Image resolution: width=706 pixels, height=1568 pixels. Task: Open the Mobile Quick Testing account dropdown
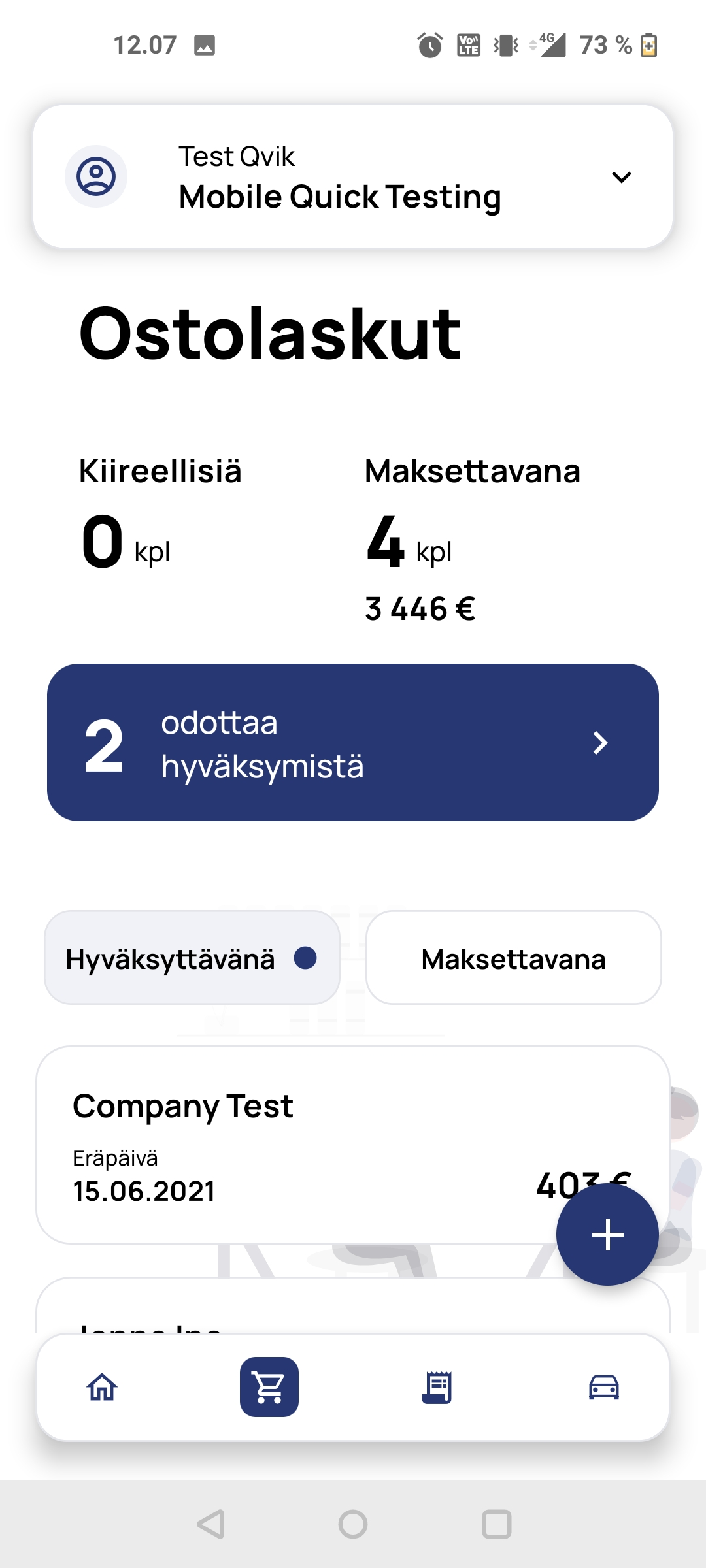point(353,176)
